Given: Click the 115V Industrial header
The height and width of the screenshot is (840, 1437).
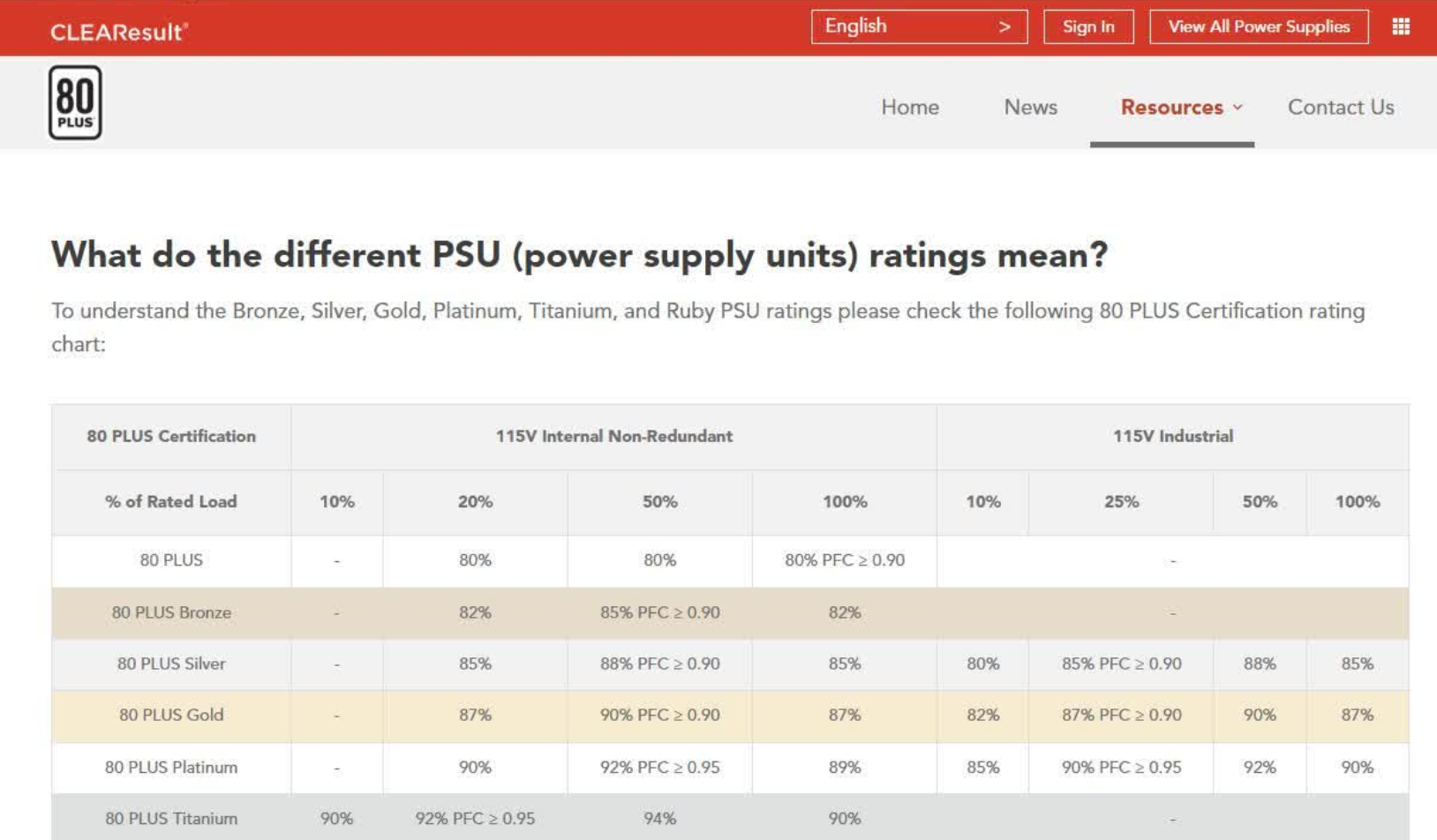Looking at the screenshot, I should pyautogui.click(x=1173, y=436).
